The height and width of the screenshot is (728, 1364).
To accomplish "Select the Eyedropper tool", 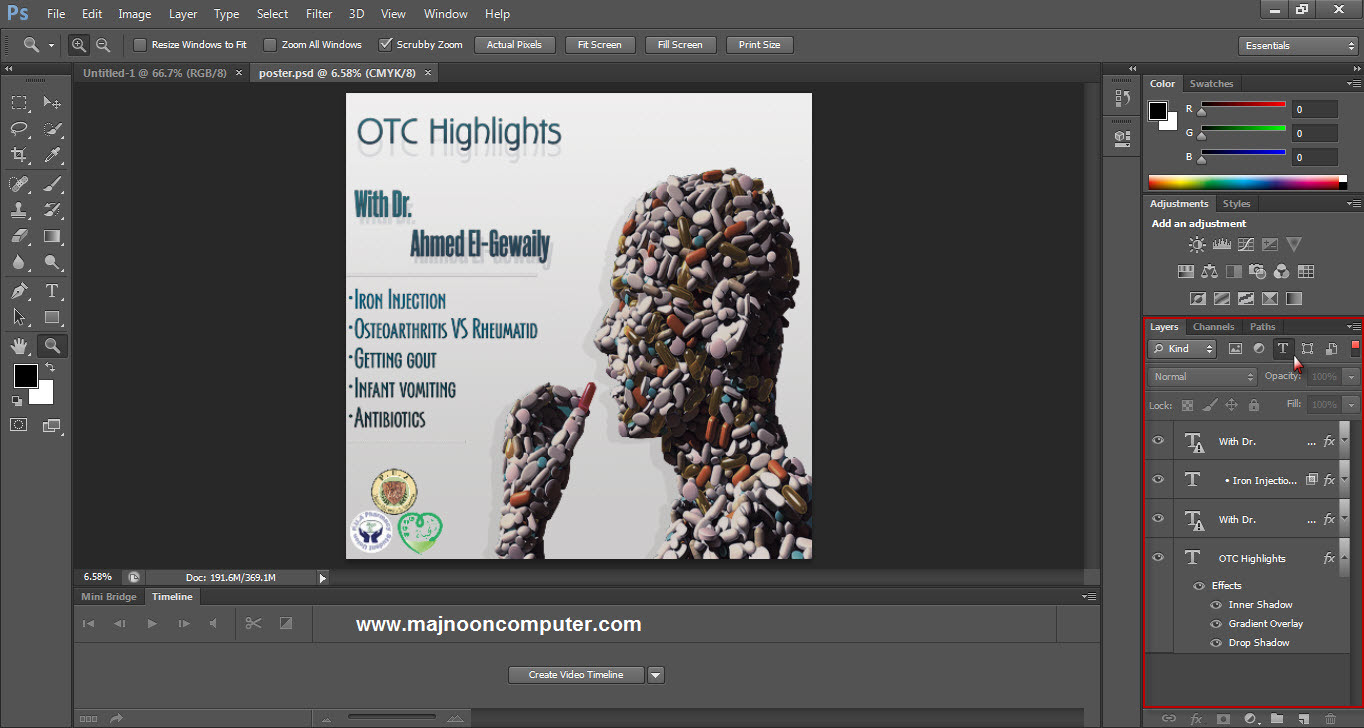I will point(52,155).
